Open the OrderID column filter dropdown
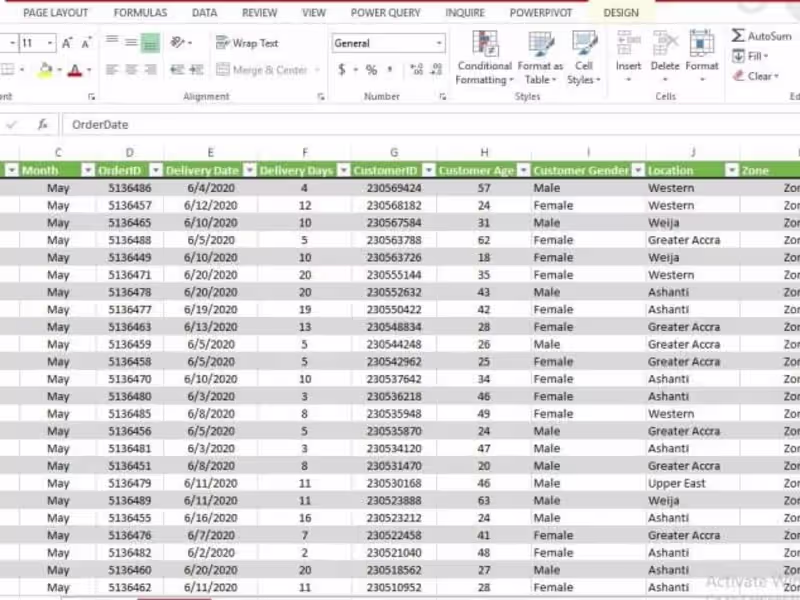800x600 pixels. (x=156, y=170)
